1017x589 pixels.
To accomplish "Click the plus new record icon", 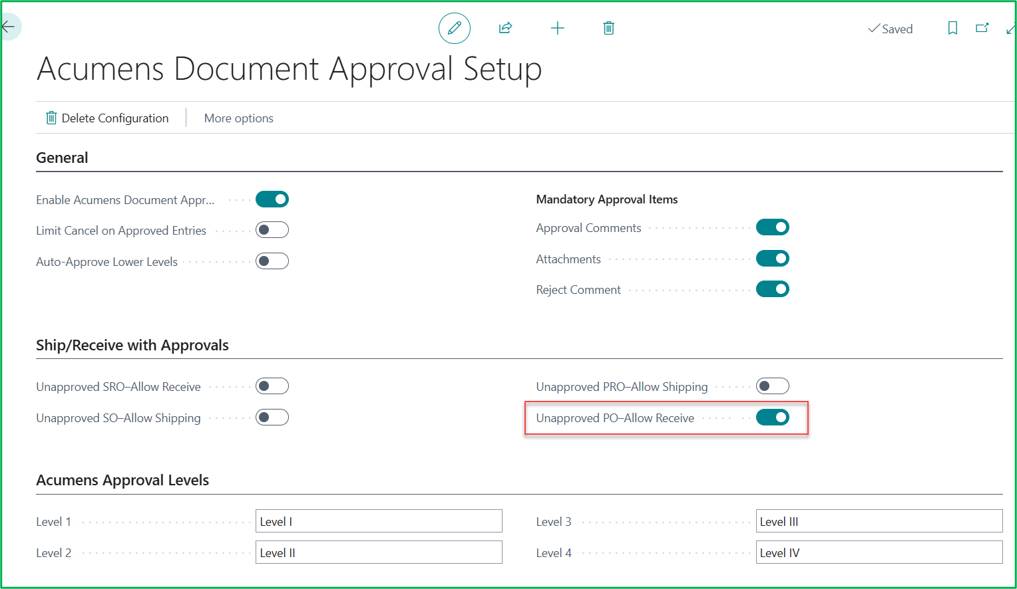I will [x=557, y=28].
